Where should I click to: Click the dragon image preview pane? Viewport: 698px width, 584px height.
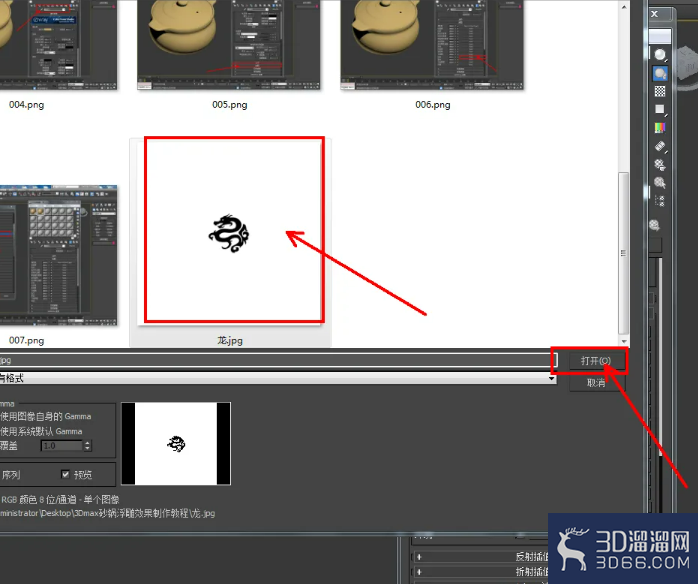pyautogui.click(x=176, y=444)
